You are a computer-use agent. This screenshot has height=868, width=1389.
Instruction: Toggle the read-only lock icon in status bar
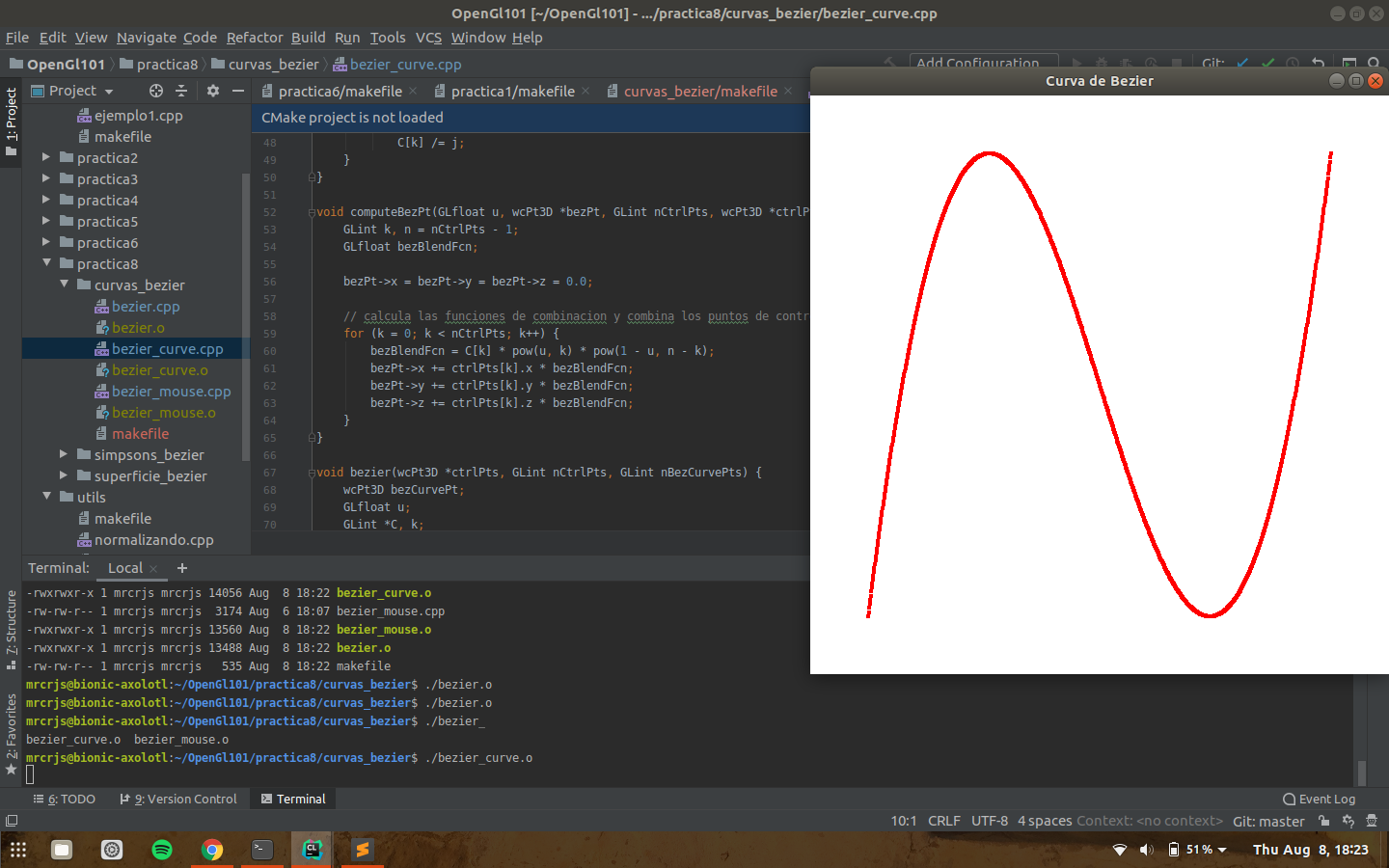[1324, 821]
